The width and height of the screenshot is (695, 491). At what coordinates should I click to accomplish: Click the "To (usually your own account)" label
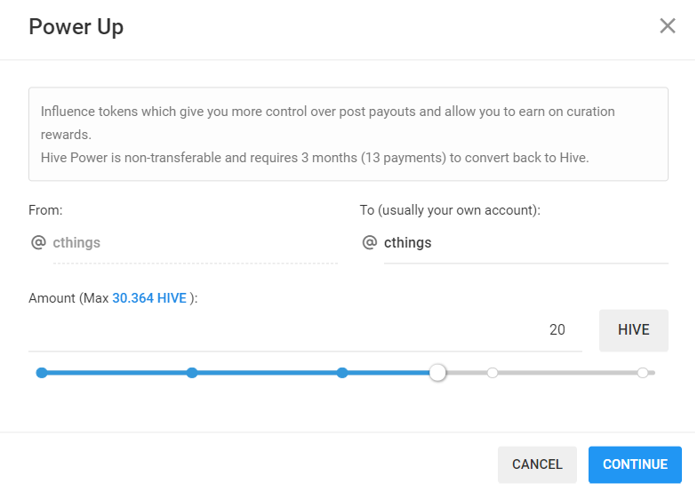pyautogui.click(x=450, y=210)
